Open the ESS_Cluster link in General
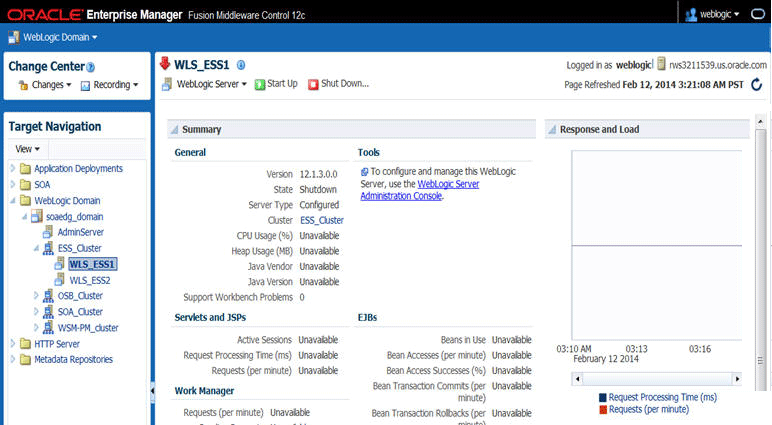The width and height of the screenshot is (772, 425). pyautogui.click(x=322, y=220)
